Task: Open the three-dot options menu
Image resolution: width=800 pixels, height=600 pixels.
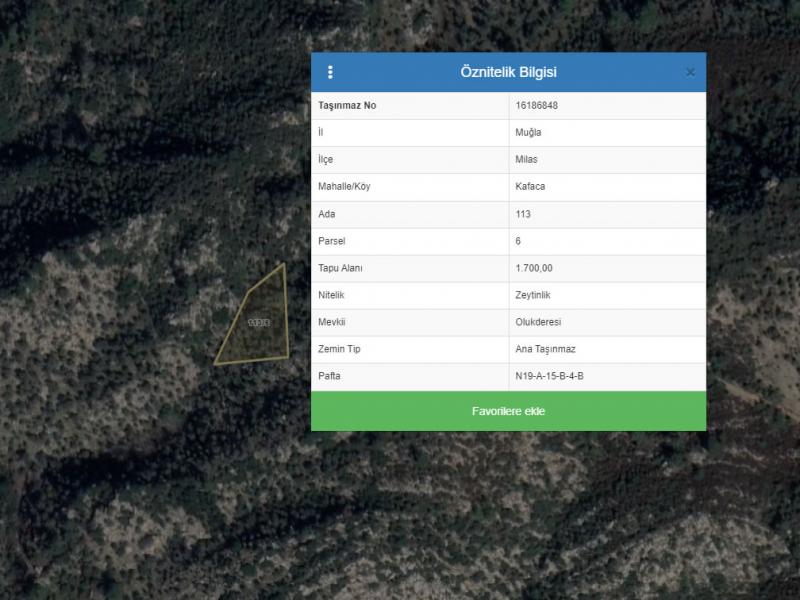Action: coord(331,72)
